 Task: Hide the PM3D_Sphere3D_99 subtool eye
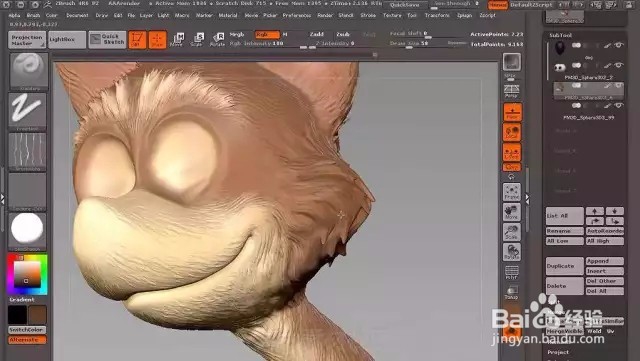pos(619,105)
